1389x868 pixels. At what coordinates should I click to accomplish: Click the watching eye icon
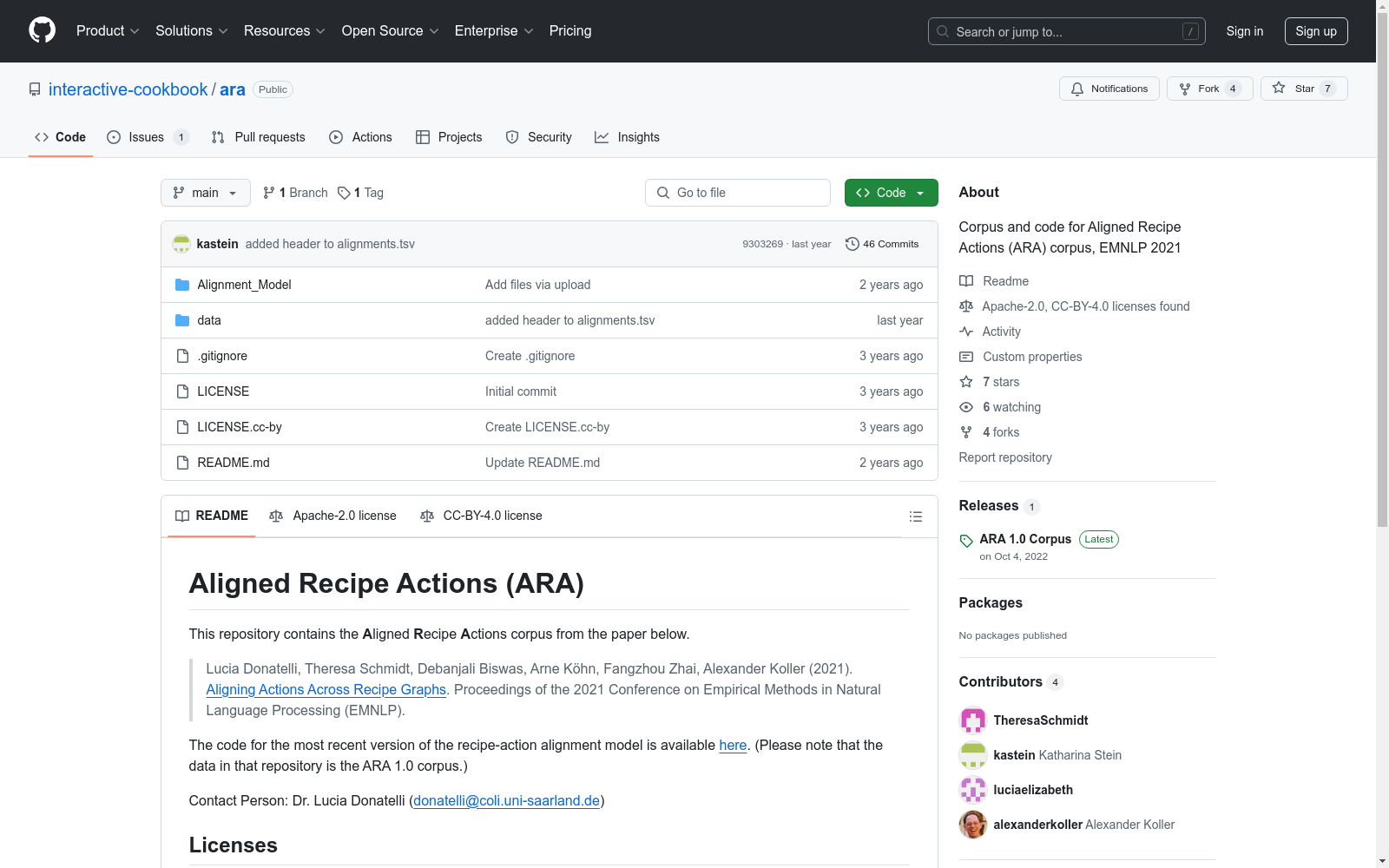click(966, 407)
